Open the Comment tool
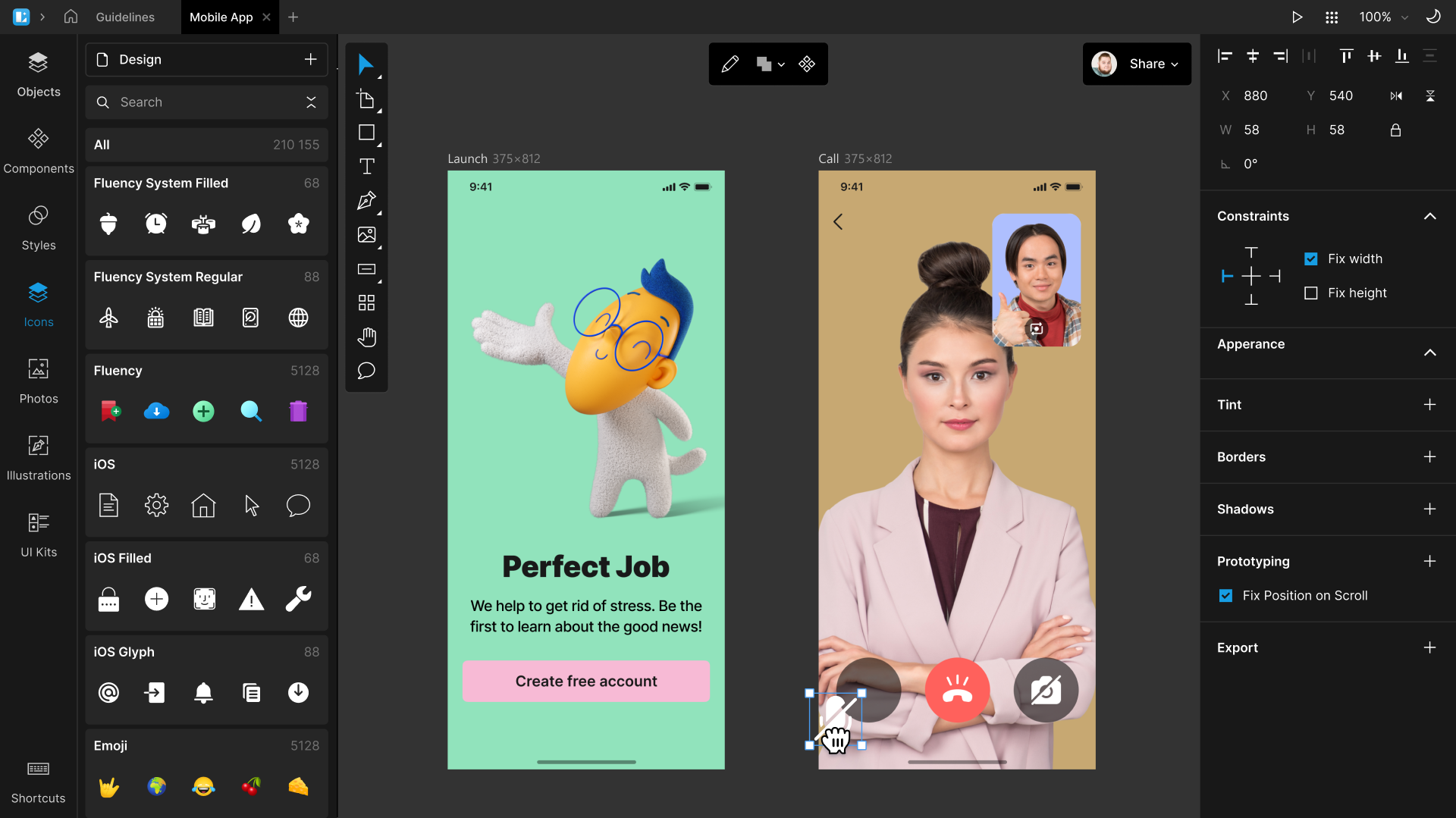1456x818 pixels. click(x=366, y=371)
